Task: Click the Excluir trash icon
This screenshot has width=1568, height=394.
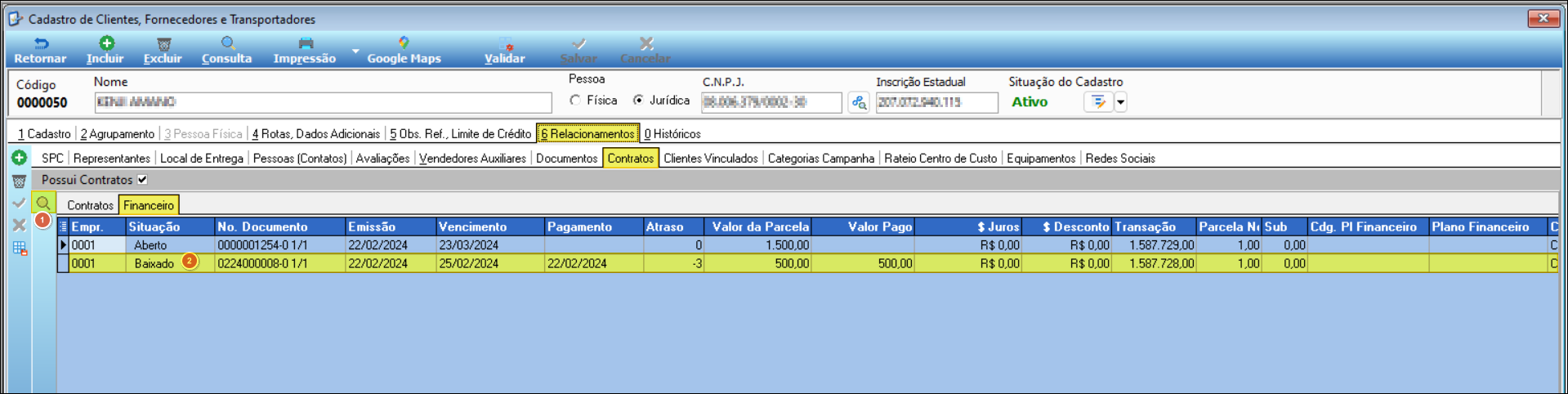Action: coord(163,43)
